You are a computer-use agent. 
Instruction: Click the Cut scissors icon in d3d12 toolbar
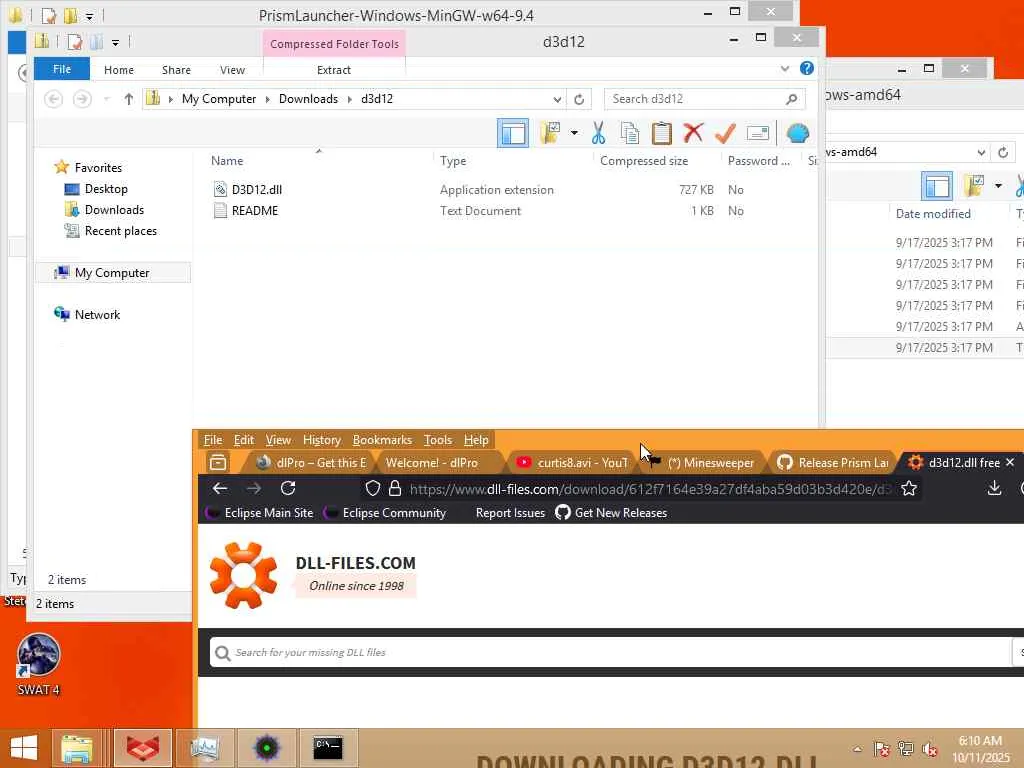coord(598,133)
